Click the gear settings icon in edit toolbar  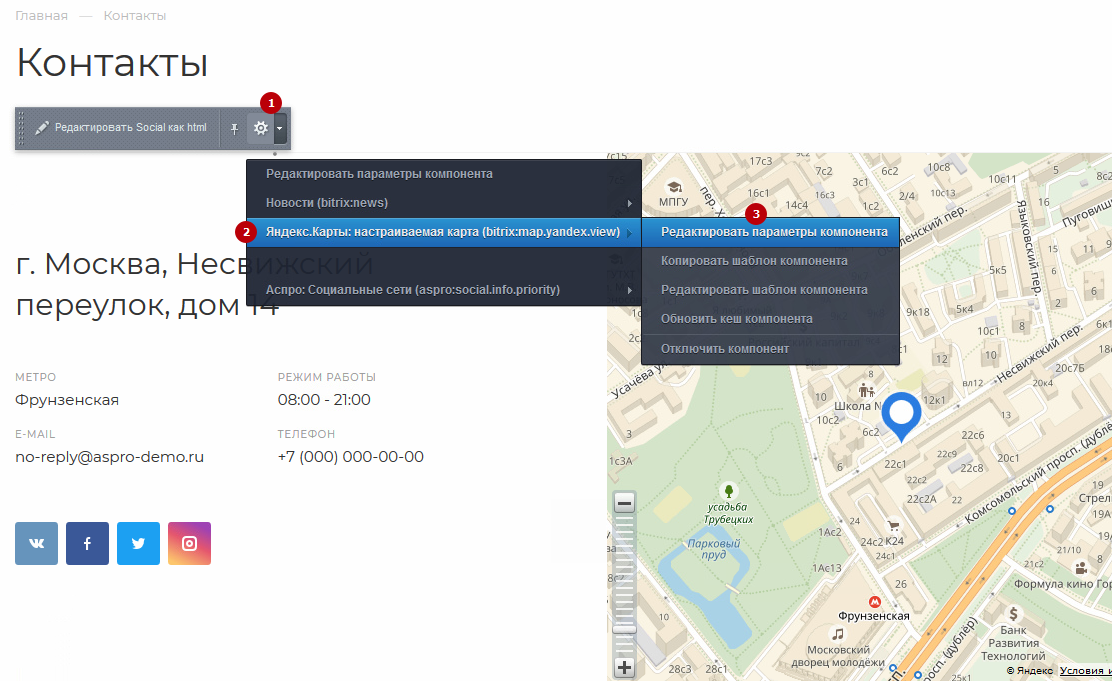click(x=261, y=128)
